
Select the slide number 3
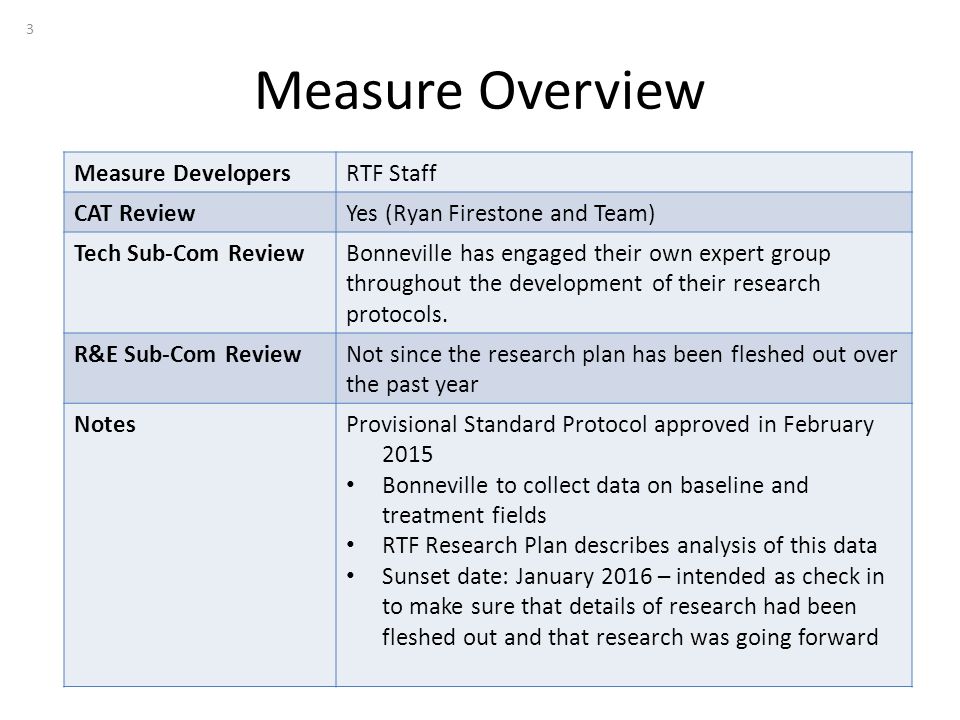pos(29,29)
